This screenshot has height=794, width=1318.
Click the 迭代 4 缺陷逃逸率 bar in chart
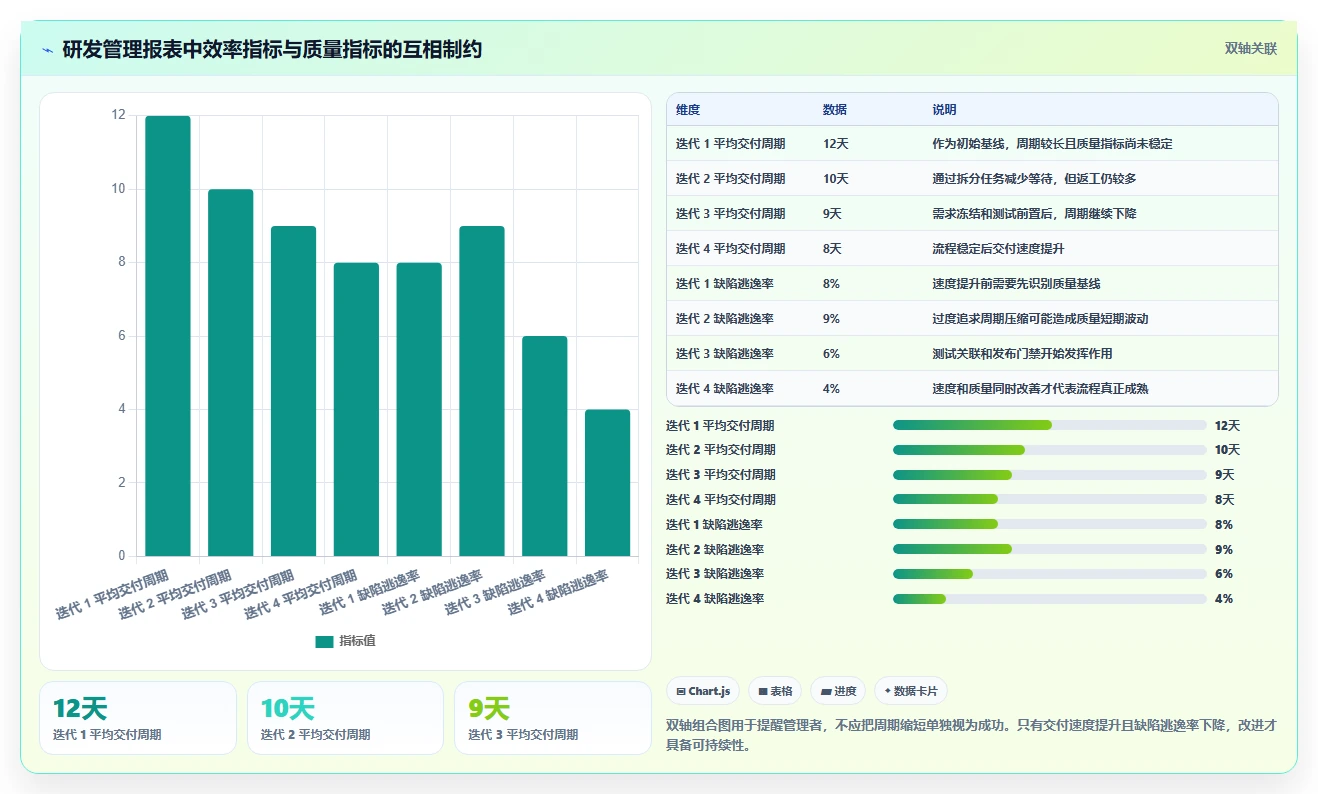click(607, 482)
